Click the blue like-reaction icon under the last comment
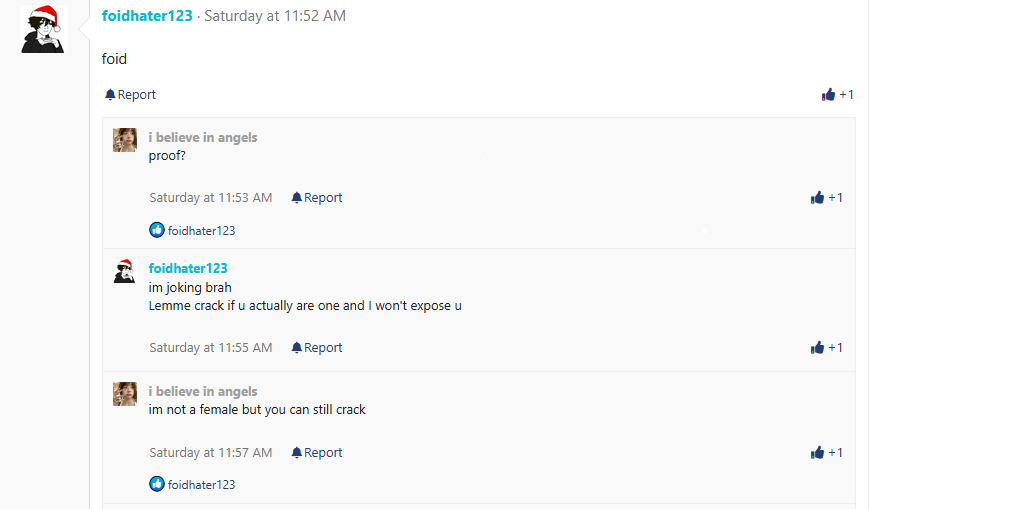 click(x=157, y=485)
